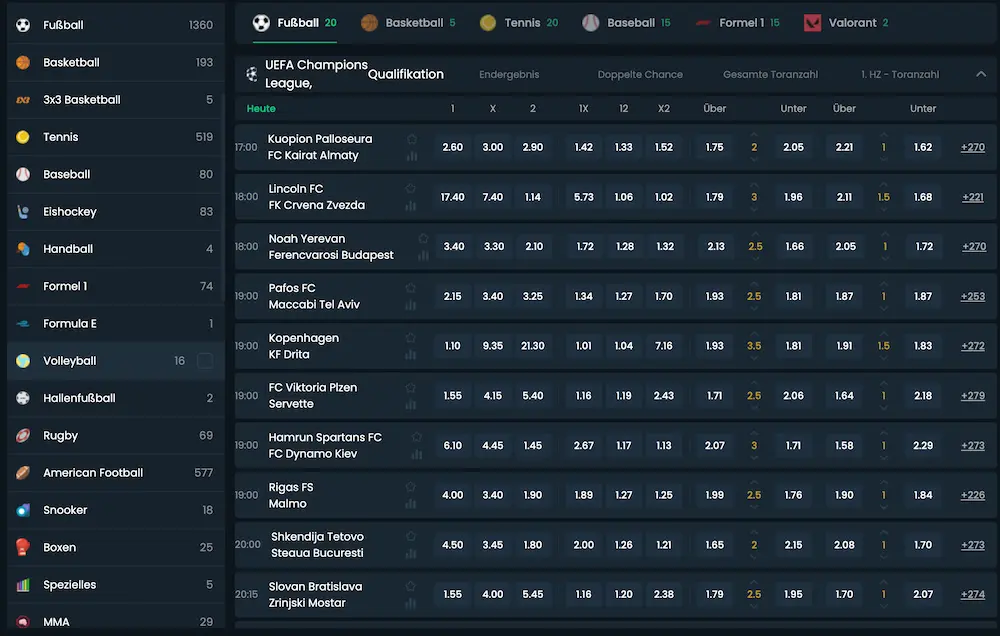
Task: Select draw odds 7.40 for Lincoln FC match
Action: 493,197
